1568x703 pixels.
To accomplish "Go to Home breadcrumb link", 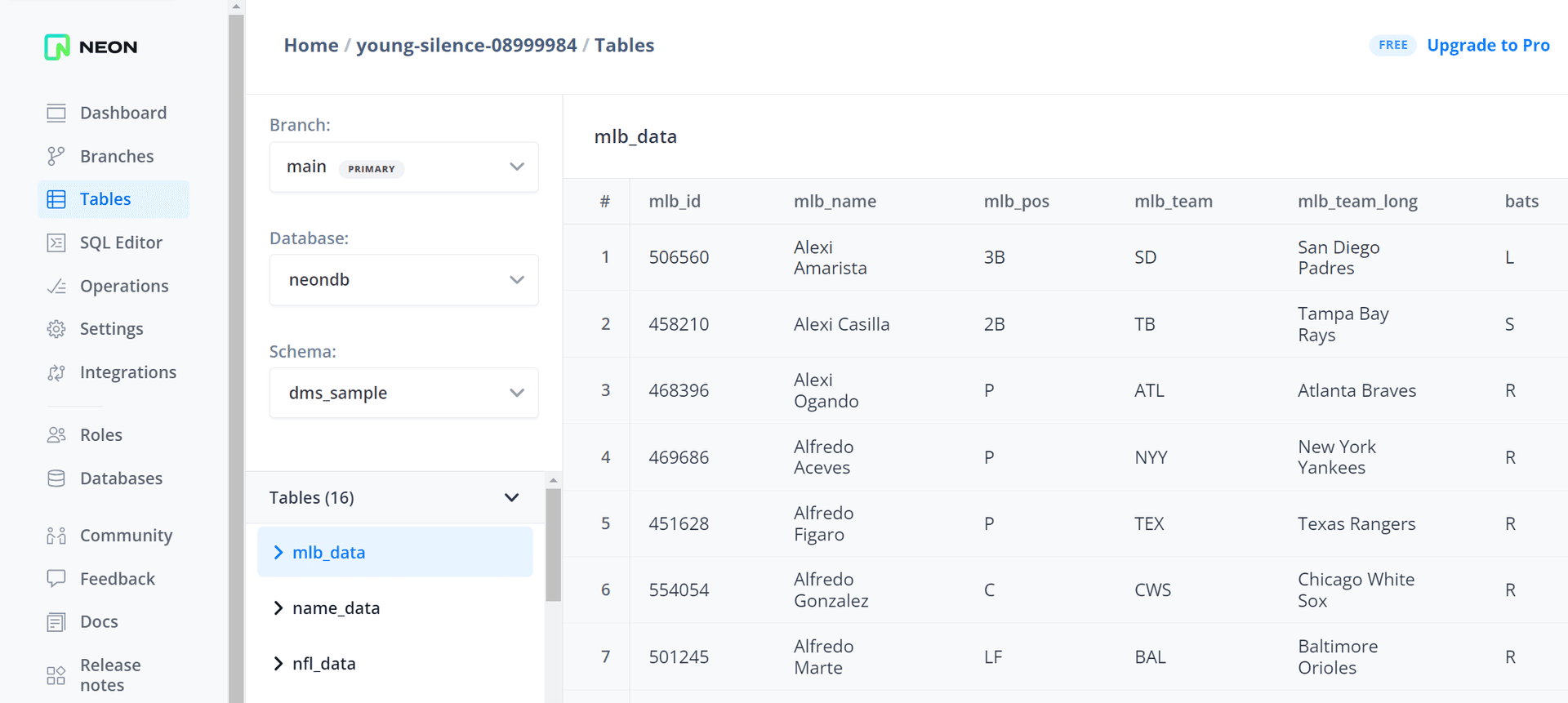I will (x=311, y=46).
